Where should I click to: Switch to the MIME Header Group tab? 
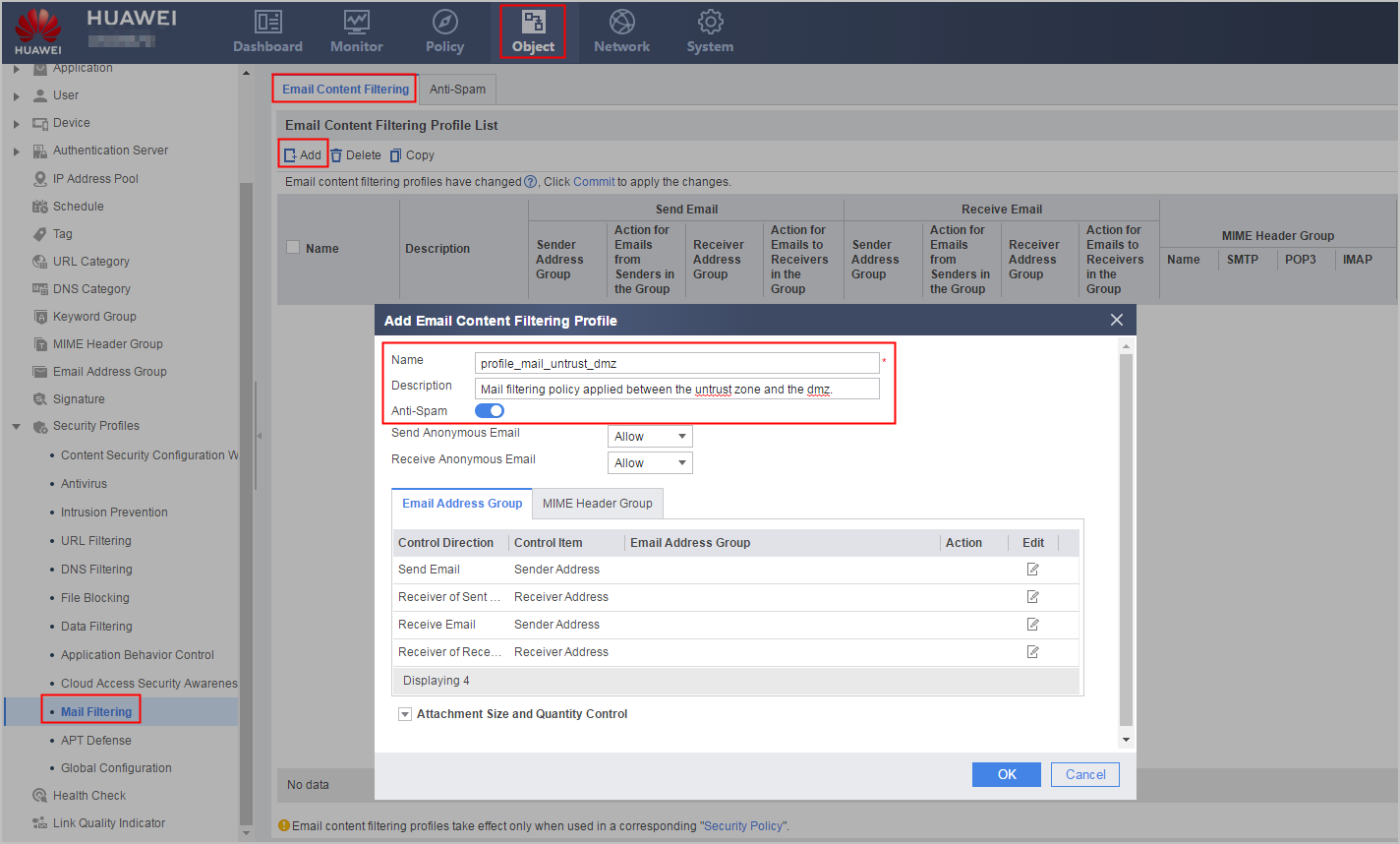click(x=598, y=504)
